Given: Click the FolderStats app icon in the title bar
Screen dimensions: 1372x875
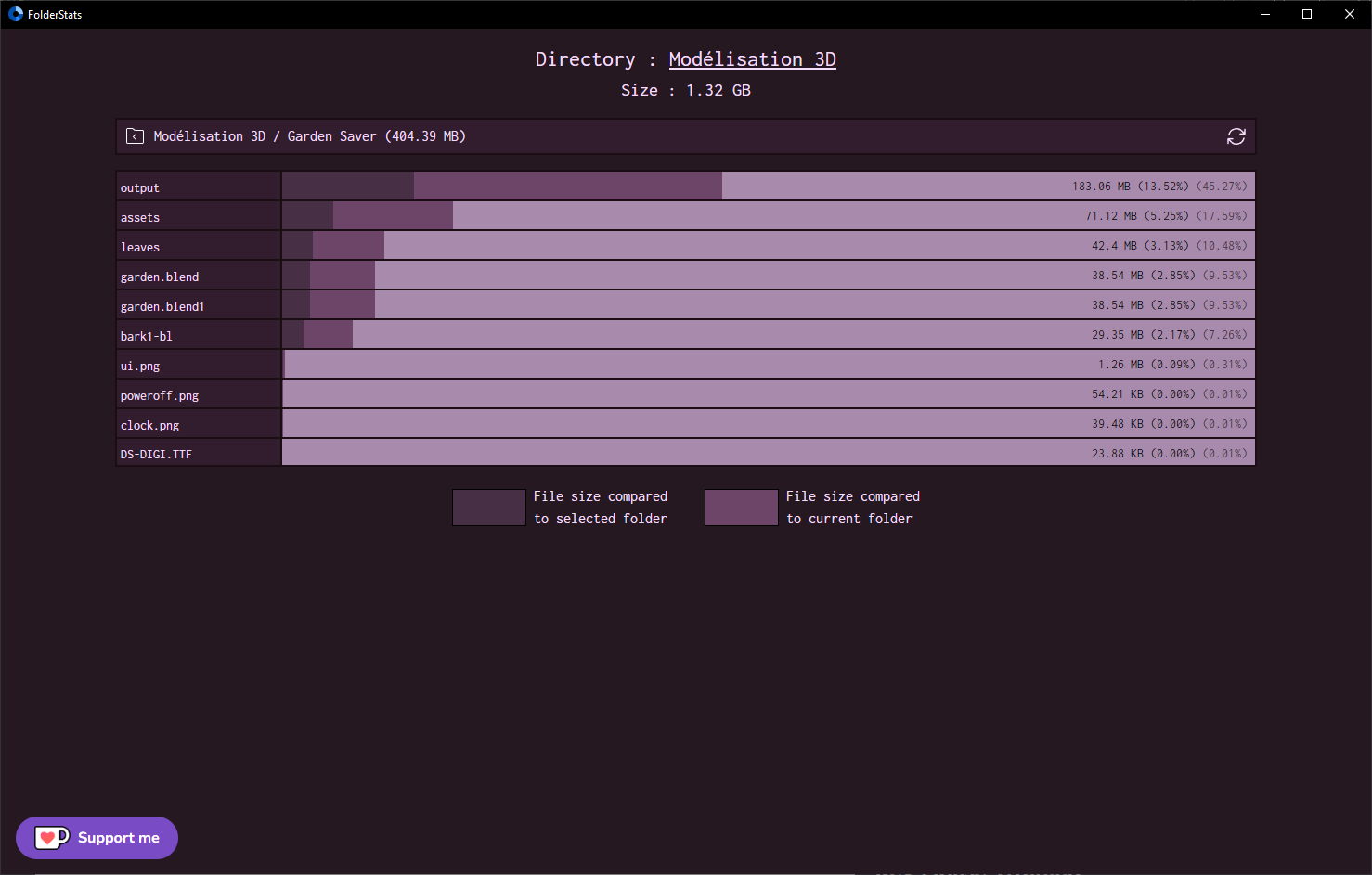Looking at the screenshot, I should (x=15, y=14).
